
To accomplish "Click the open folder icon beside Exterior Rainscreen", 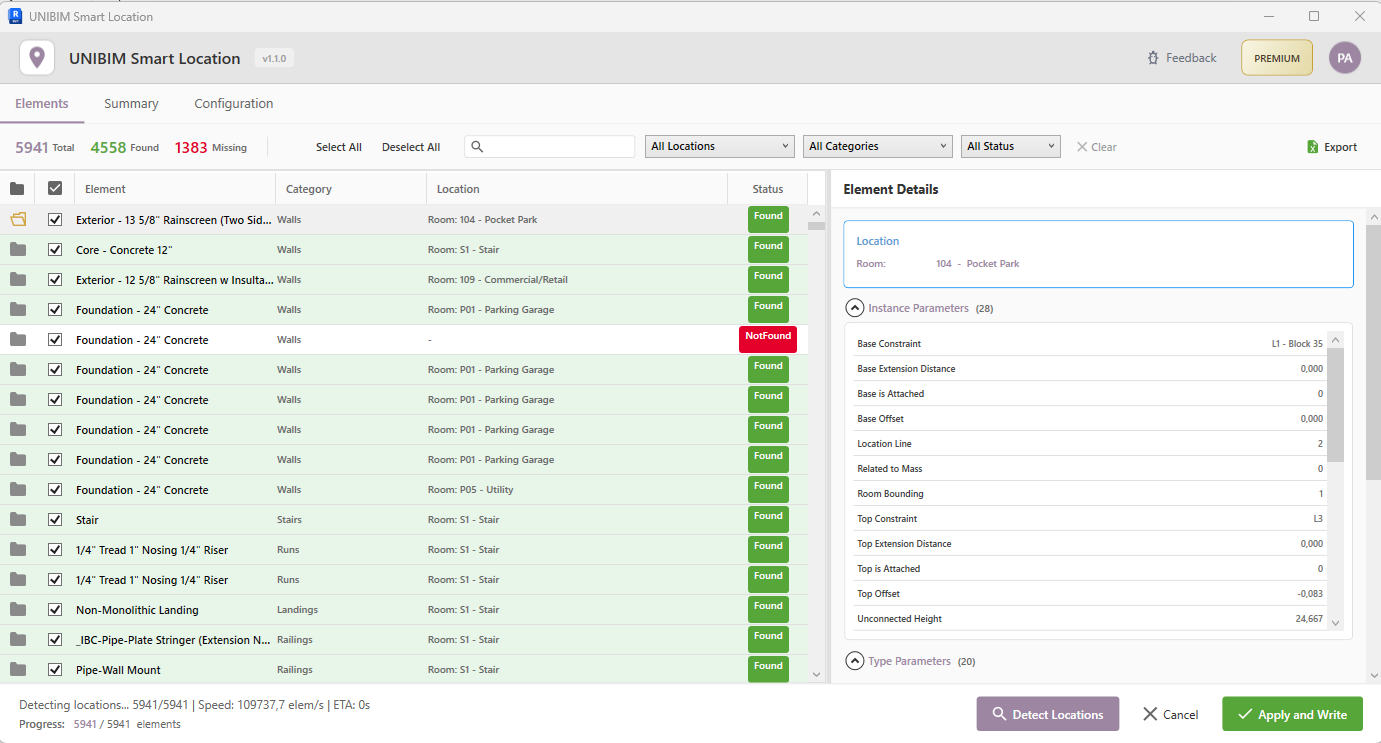I will pos(17,219).
